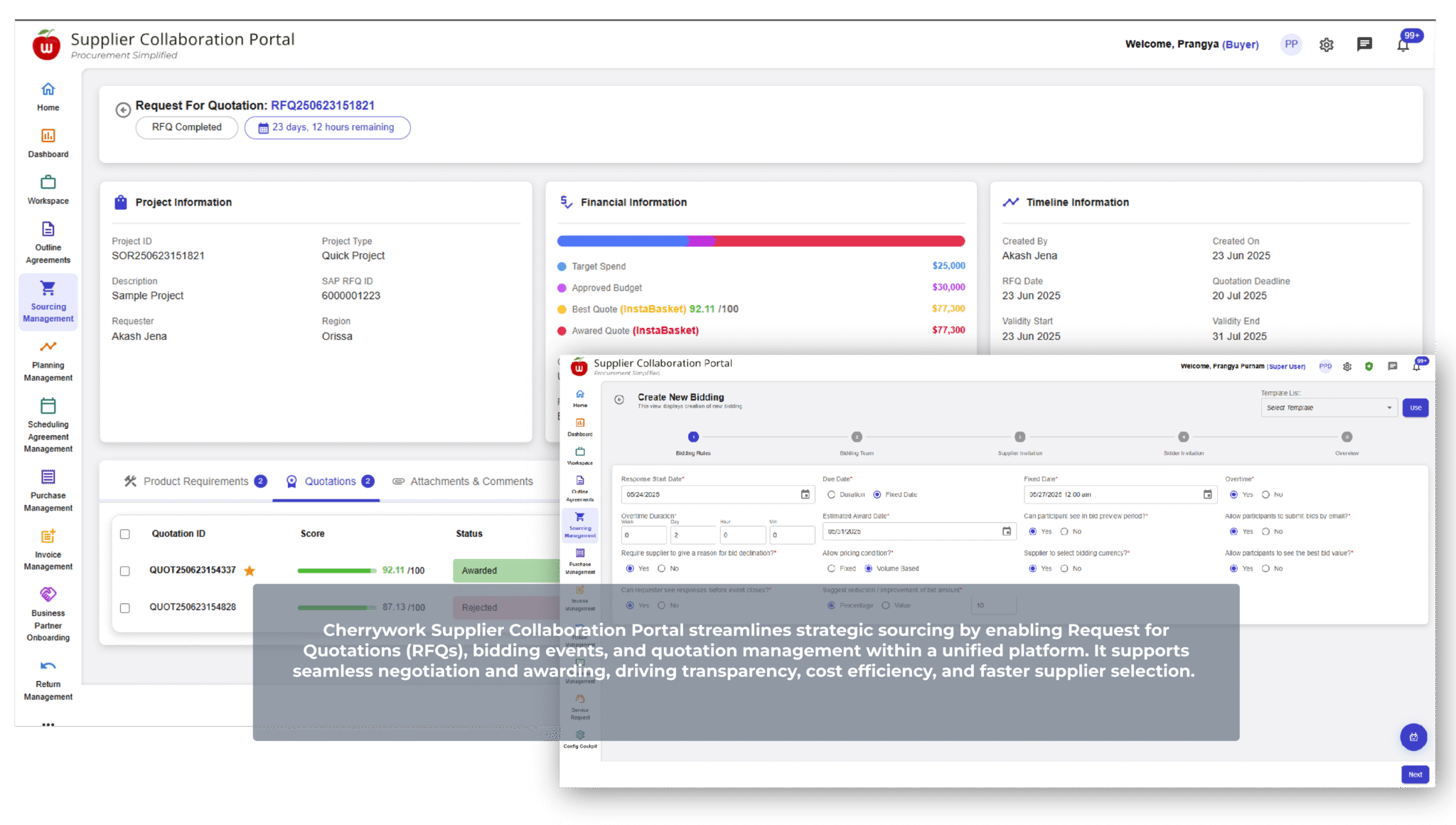This screenshot has width=1456, height=825.
Task: Open the Home sidebar icon
Action: (48, 90)
